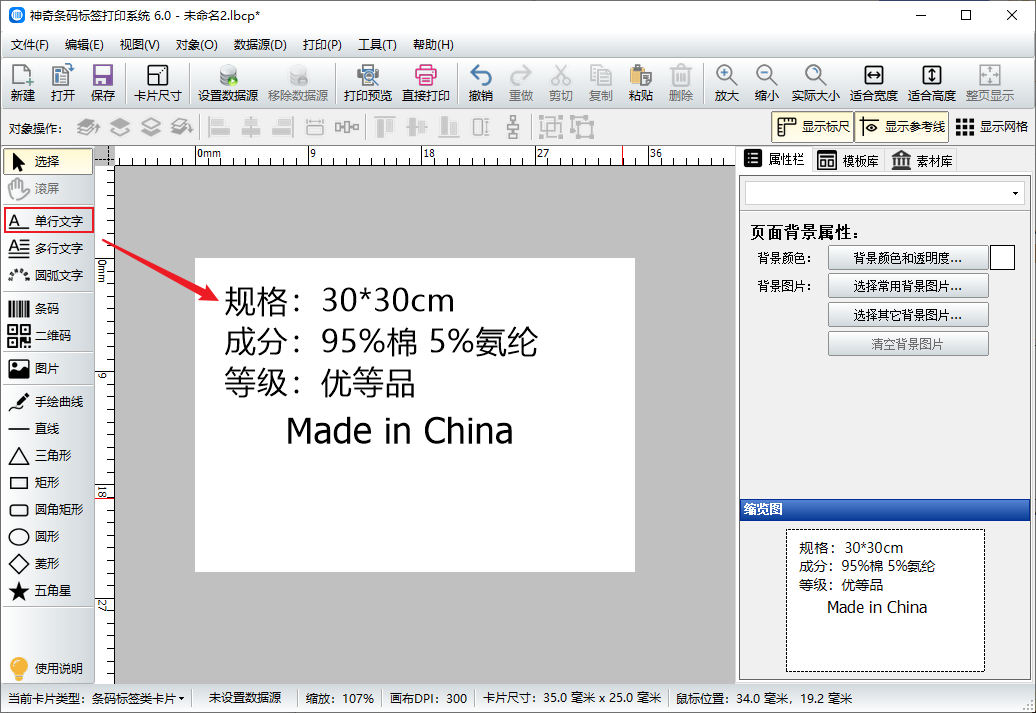Click the 删除 trash icon
The image size is (1036, 713).
(681, 83)
